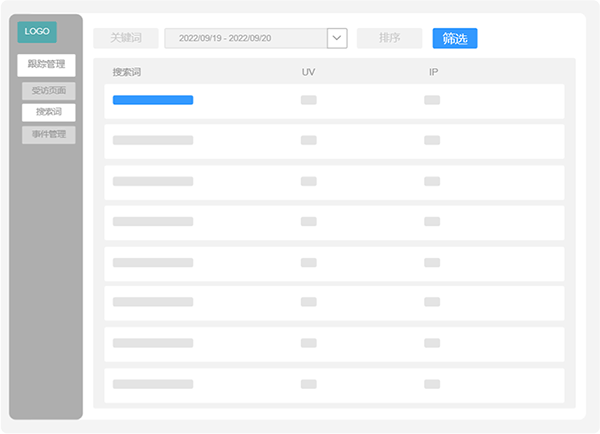The image size is (600, 434).
Task: Click the 搜索词 column header
Action: click(128, 73)
